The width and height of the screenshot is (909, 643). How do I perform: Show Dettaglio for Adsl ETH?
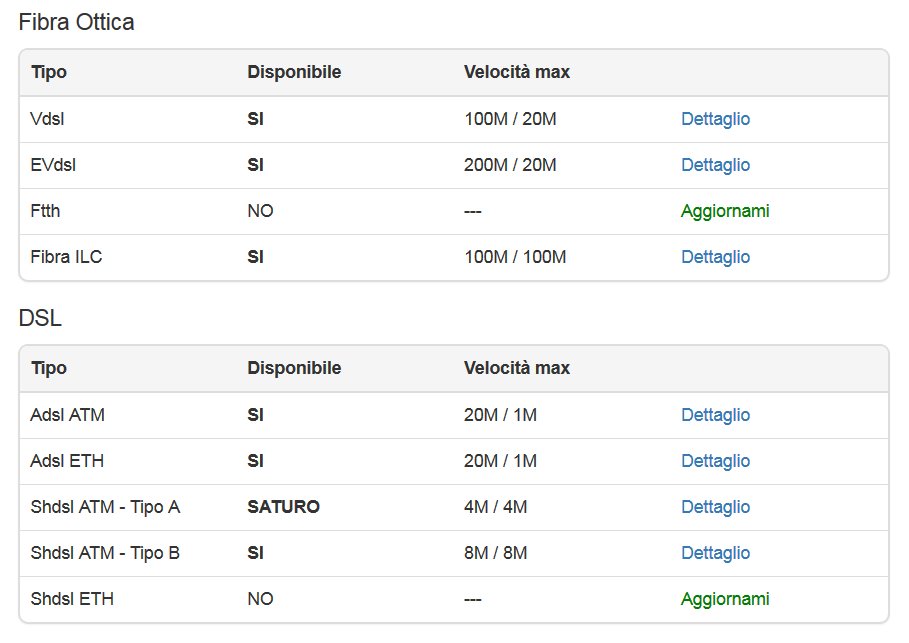pyautogui.click(x=715, y=461)
